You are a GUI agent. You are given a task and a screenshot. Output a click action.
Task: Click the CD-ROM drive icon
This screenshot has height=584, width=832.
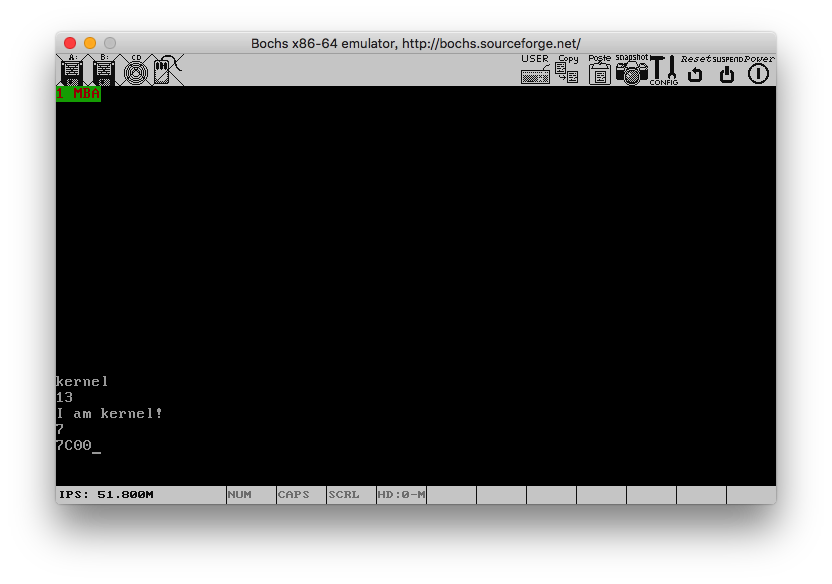[136, 70]
